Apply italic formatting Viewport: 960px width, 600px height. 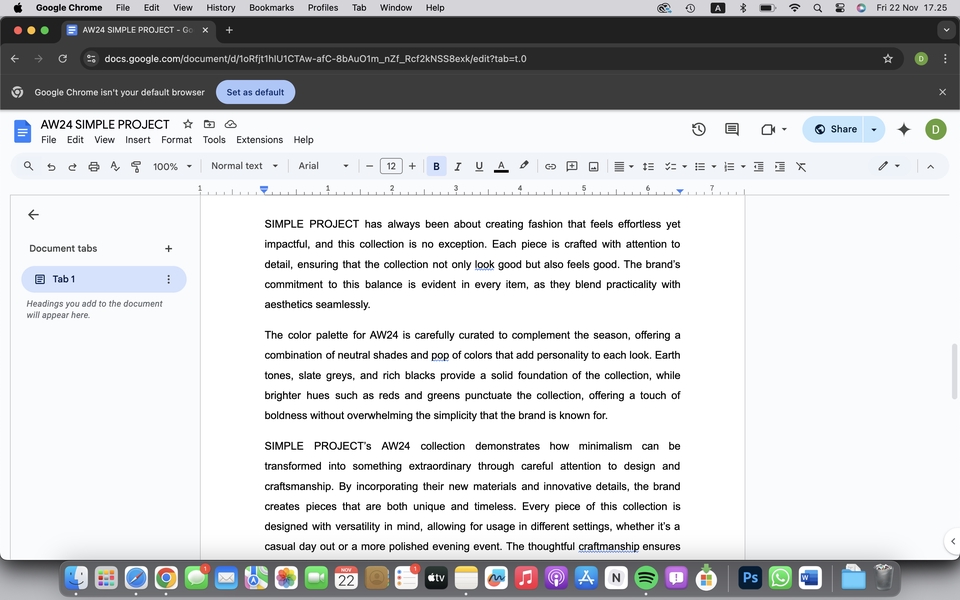click(458, 166)
